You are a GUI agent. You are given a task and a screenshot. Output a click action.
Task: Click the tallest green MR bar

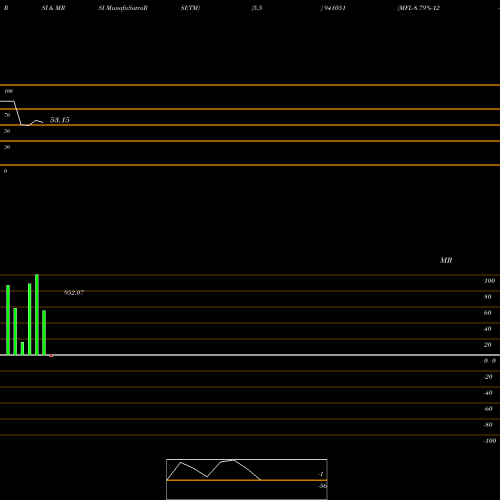click(37, 315)
